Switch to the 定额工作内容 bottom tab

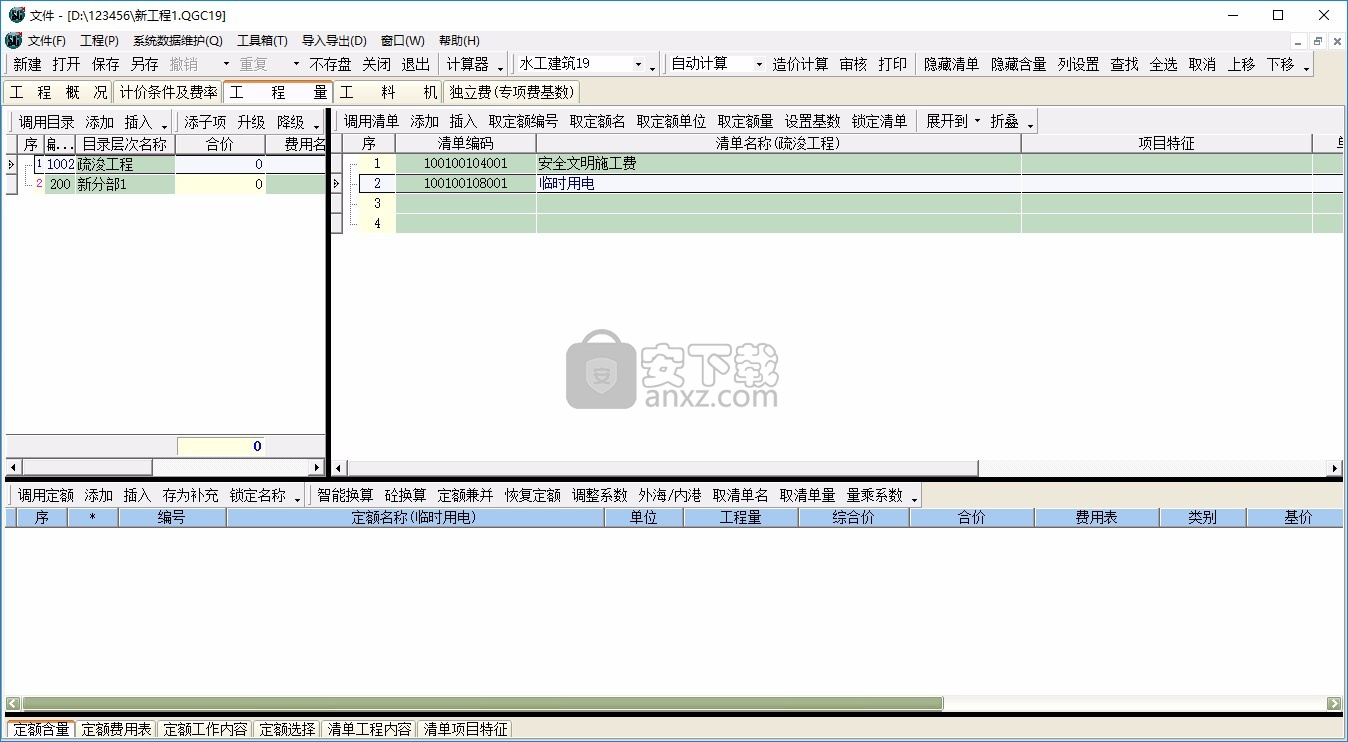tap(205, 729)
